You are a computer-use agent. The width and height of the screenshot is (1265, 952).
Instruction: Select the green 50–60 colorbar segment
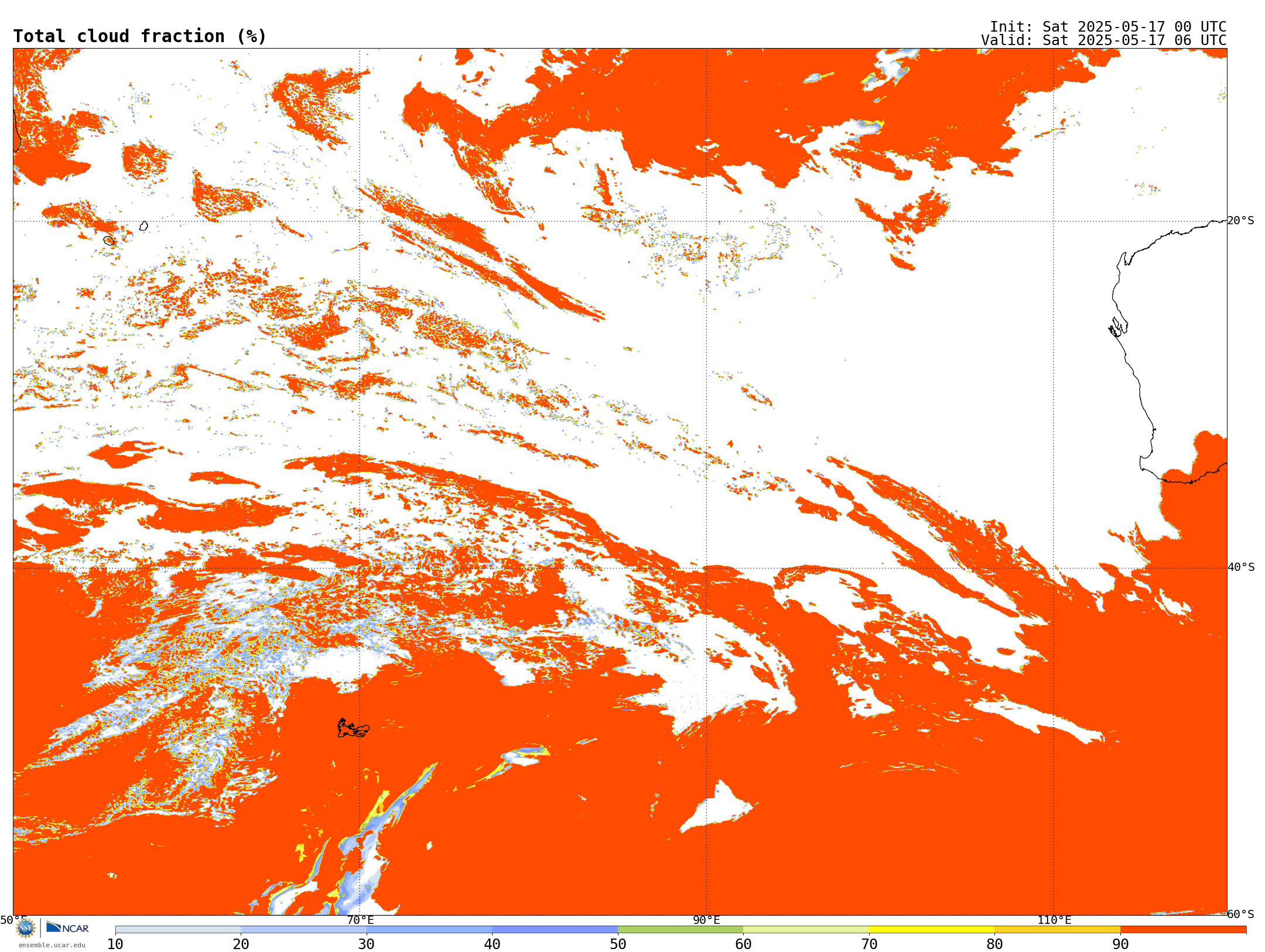[x=681, y=930]
